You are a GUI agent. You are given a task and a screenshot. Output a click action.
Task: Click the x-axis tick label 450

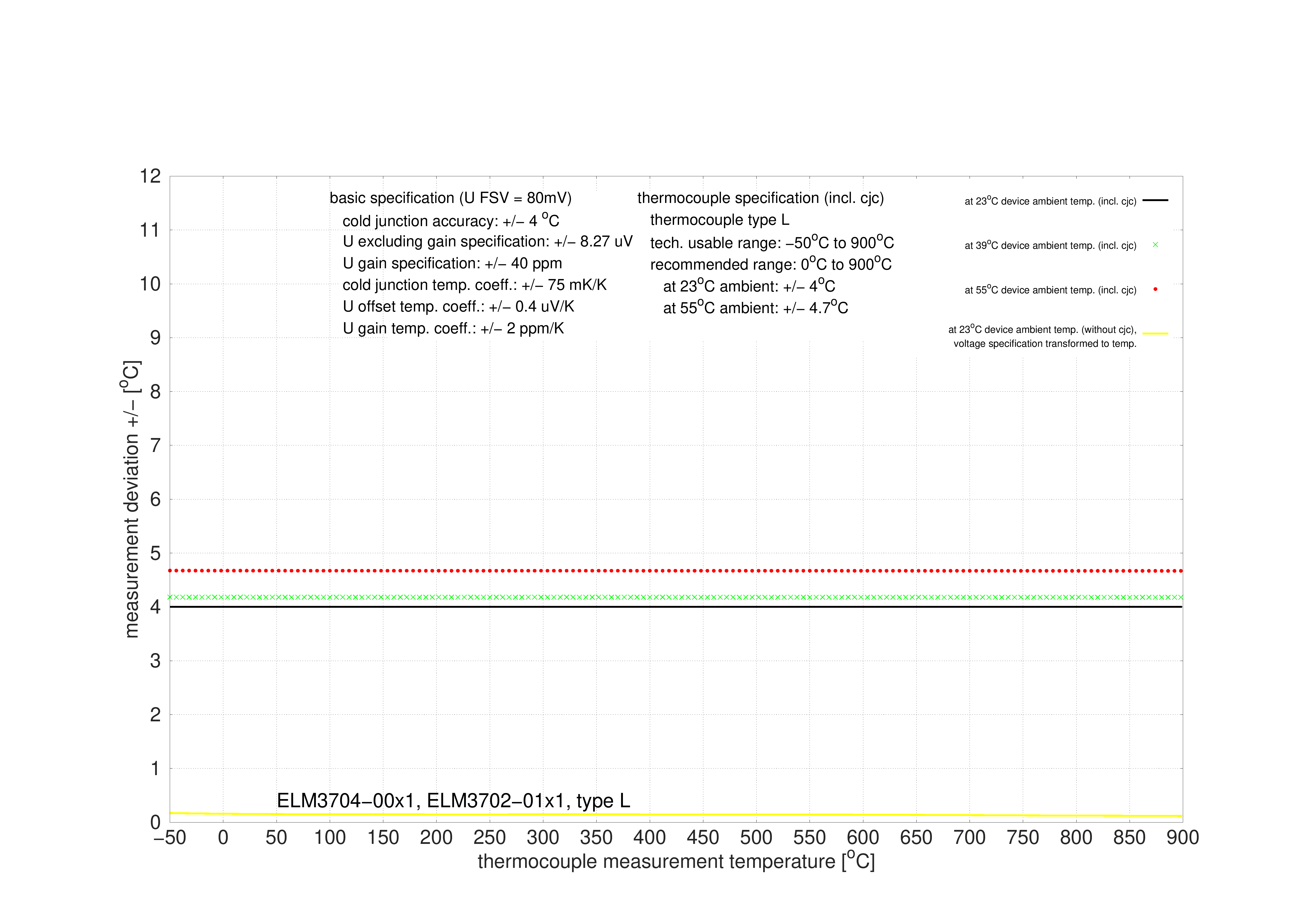tap(703, 838)
